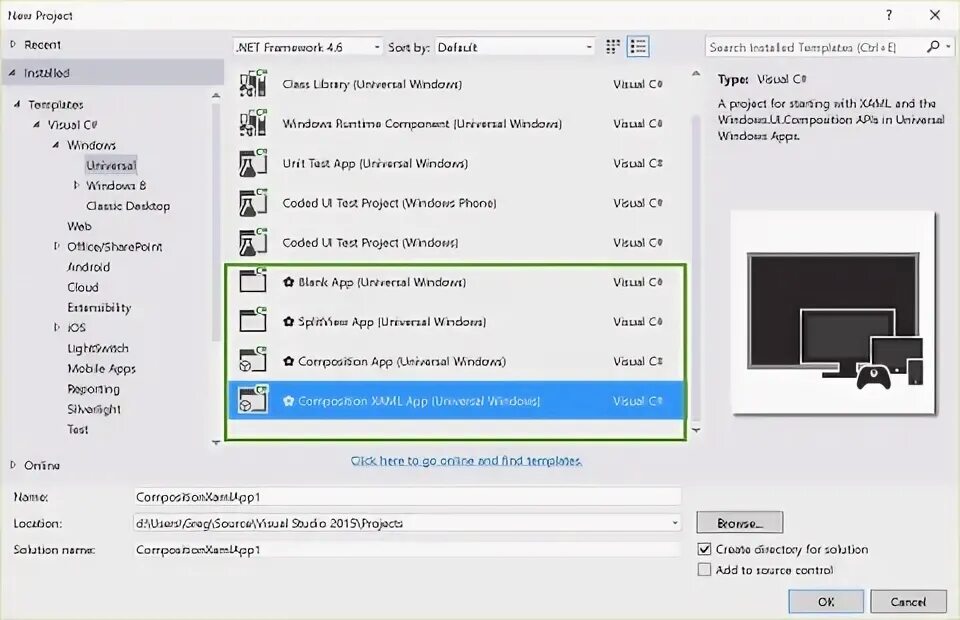
Task: Switch templates to small icons view
Action: [613, 46]
